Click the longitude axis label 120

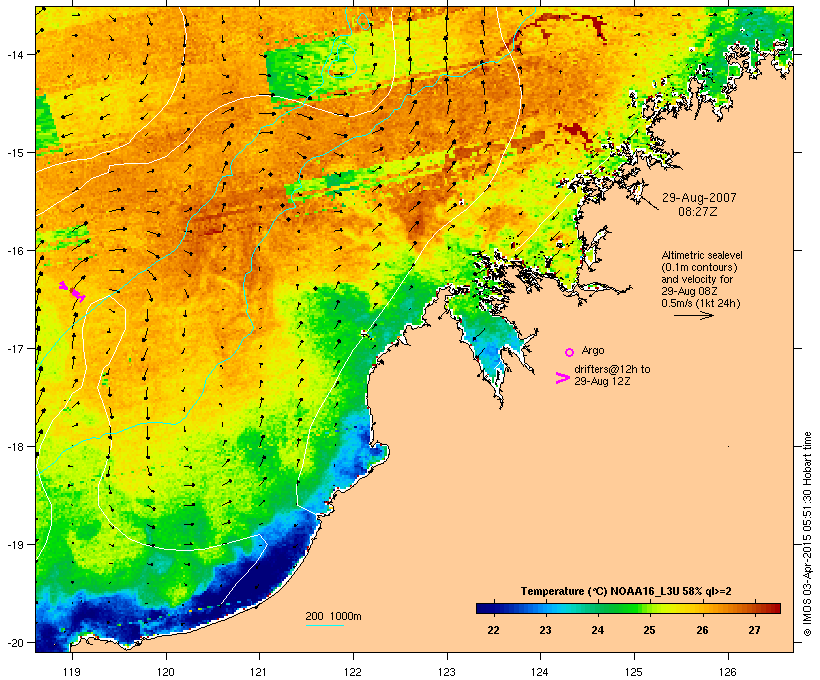click(x=166, y=672)
